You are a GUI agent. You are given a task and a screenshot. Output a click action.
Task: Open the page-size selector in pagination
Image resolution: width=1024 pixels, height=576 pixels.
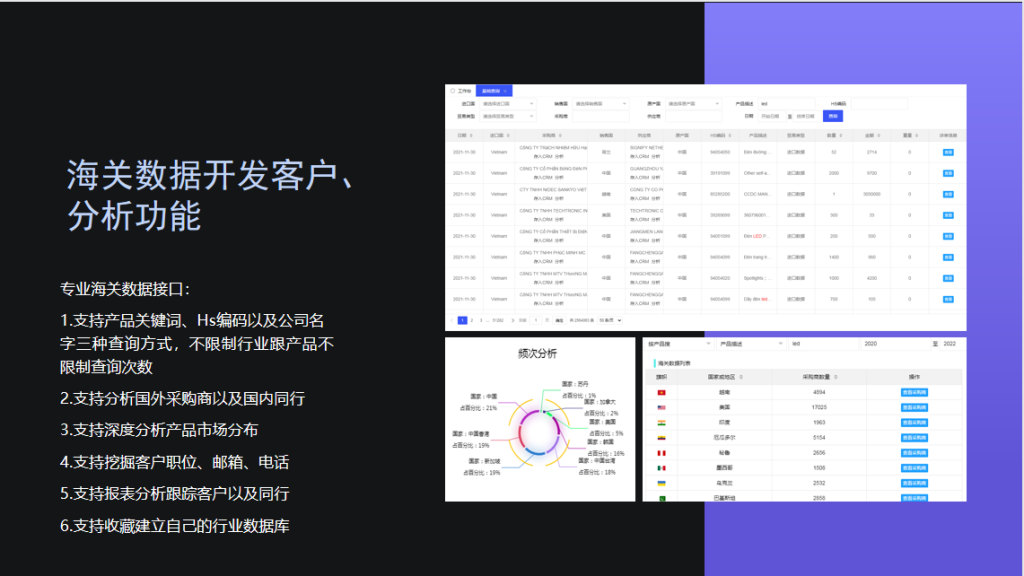pos(610,320)
